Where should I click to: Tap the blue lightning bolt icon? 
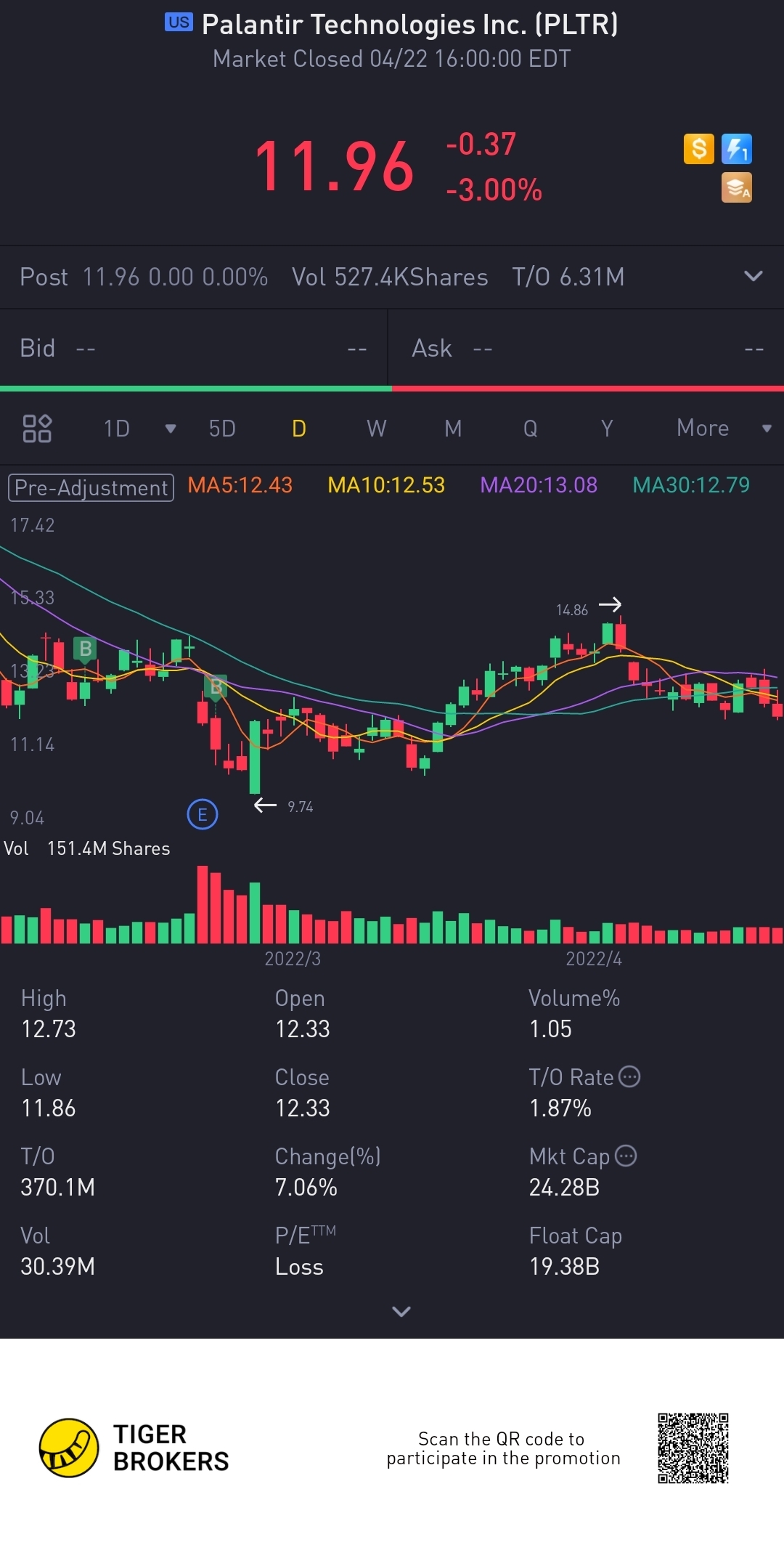pos(737,149)
